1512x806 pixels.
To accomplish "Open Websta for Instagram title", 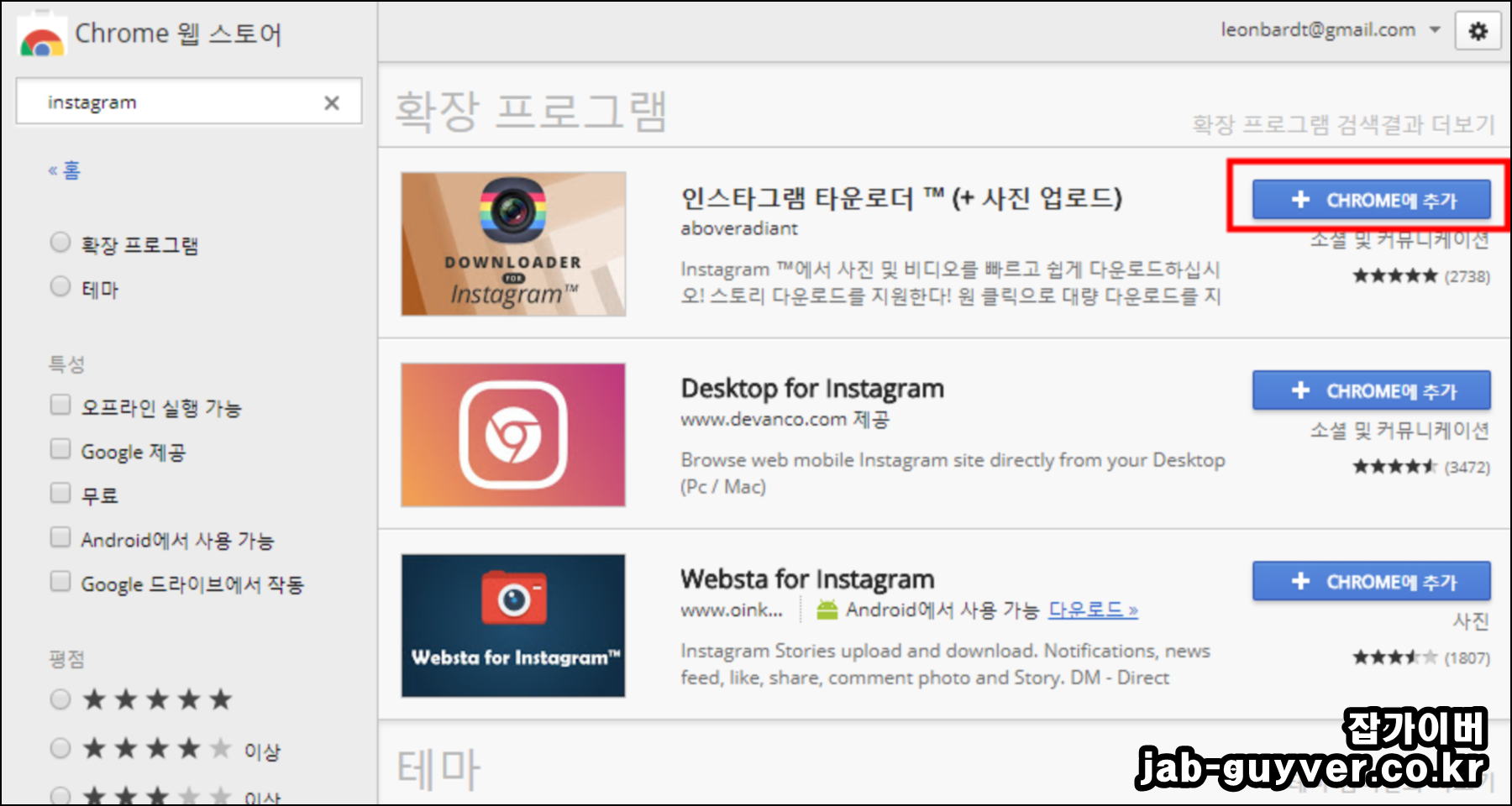I will pyautogui.click(x=807, y=579).
